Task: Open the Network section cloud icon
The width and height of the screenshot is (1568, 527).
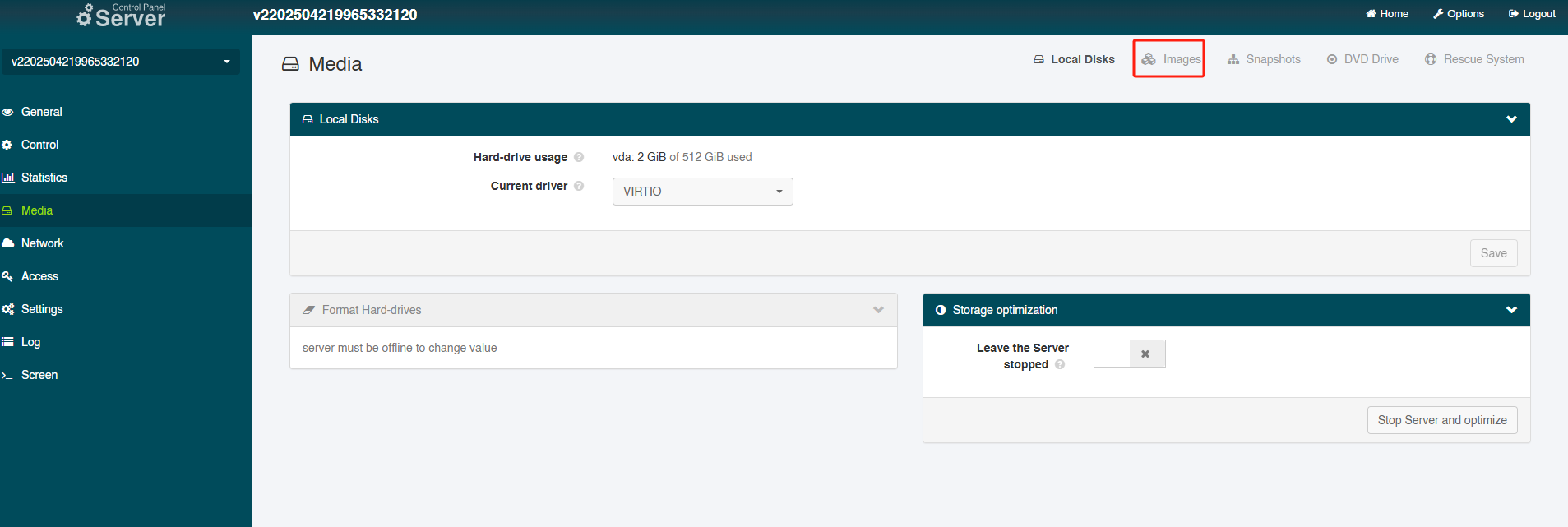Action: coord(8,243)
